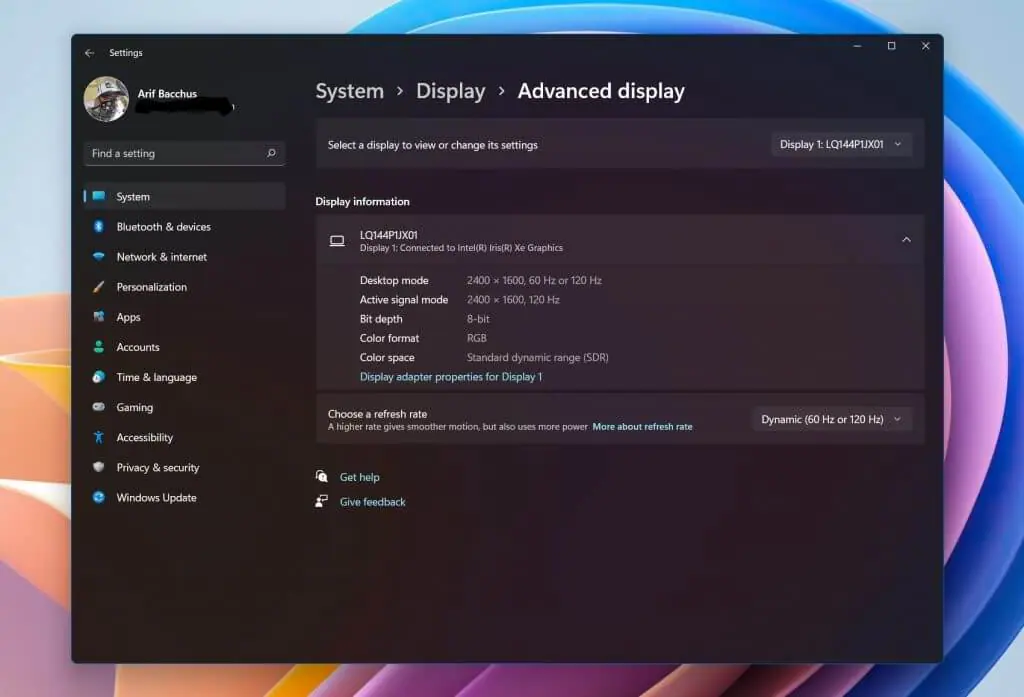Open Accessibility label in sidebar

(144, 437)
